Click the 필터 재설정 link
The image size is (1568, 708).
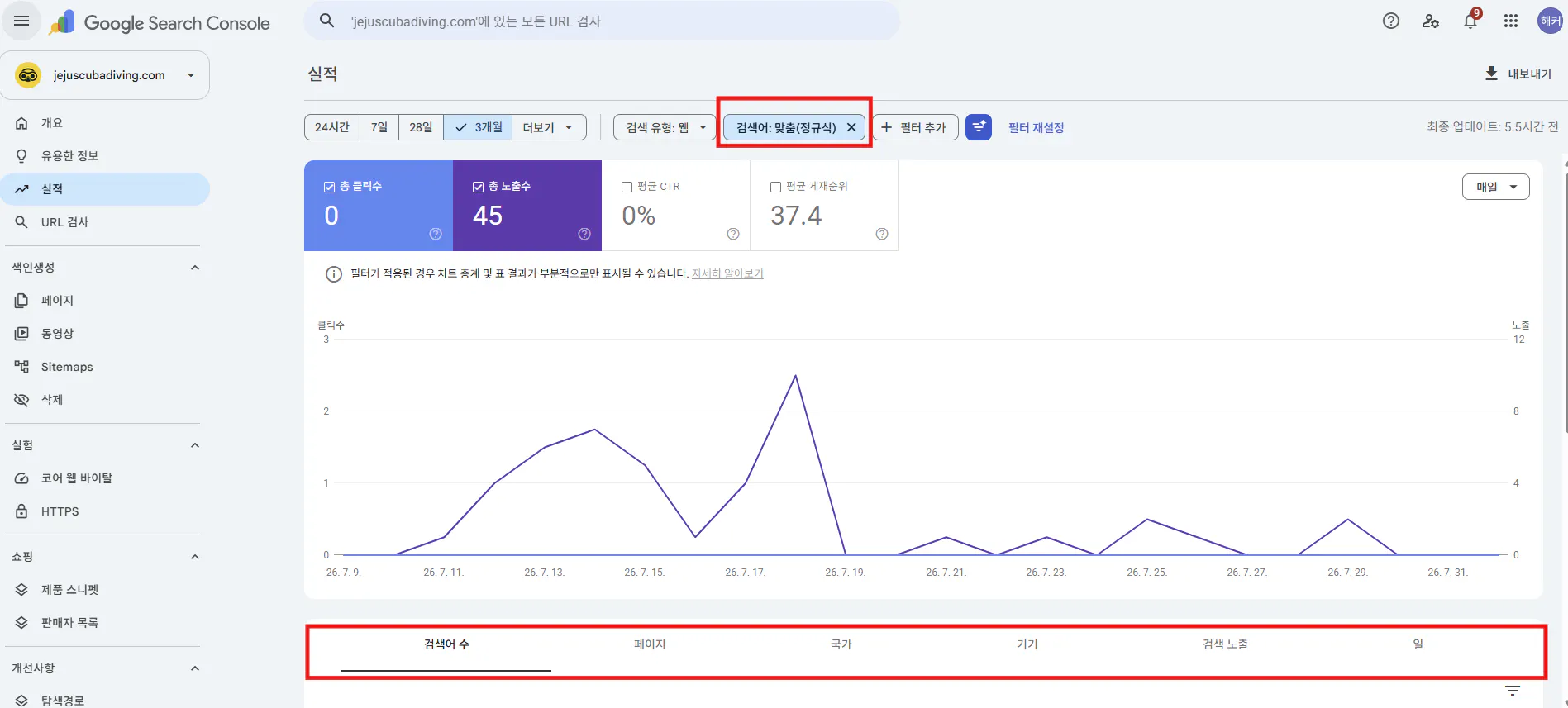(1037, 127)
